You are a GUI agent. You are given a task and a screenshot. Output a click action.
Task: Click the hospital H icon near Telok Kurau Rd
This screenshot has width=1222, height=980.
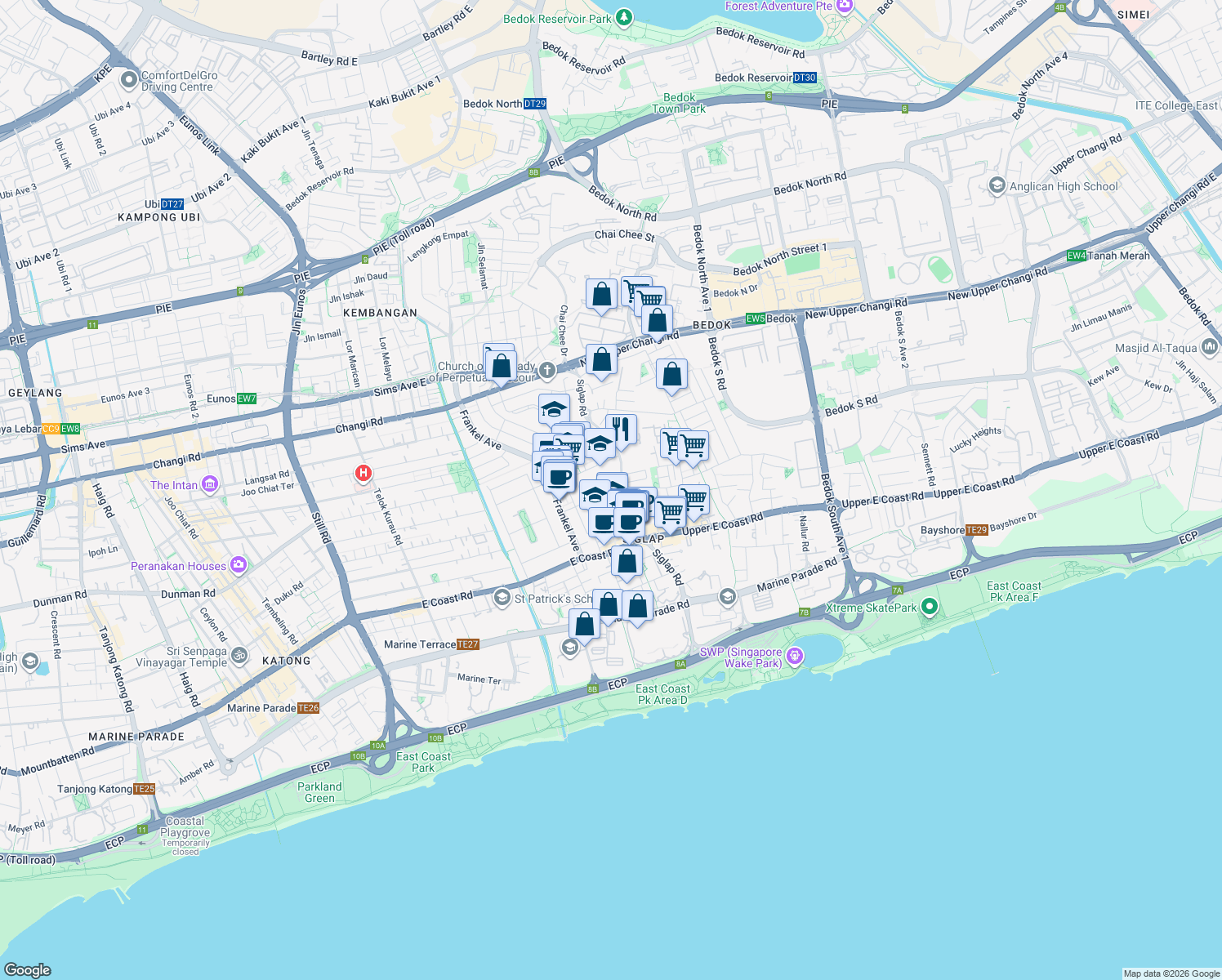pyautogui.click(x=363, y=473)
